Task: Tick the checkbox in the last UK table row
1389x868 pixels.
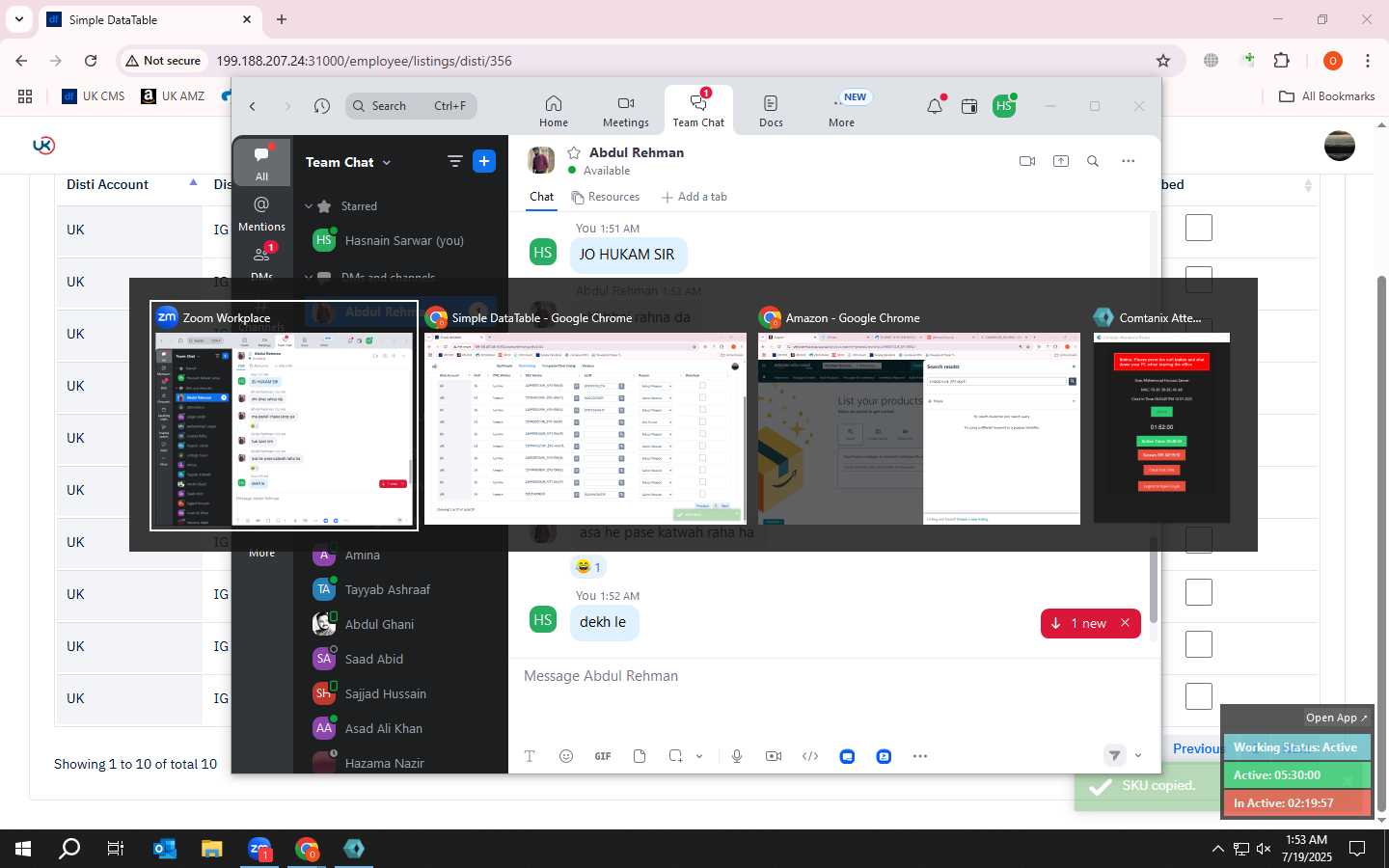Action: (x=1199, y=696)
